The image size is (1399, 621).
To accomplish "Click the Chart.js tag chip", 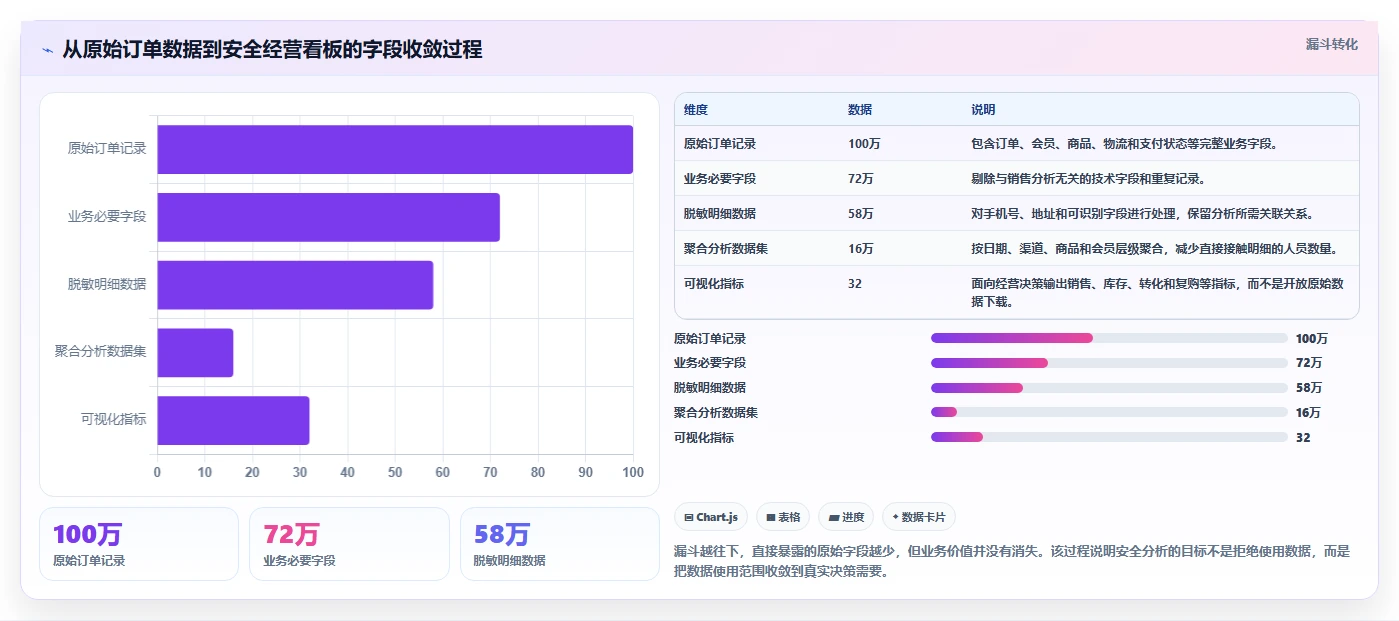I will click(x=711, y=517).
